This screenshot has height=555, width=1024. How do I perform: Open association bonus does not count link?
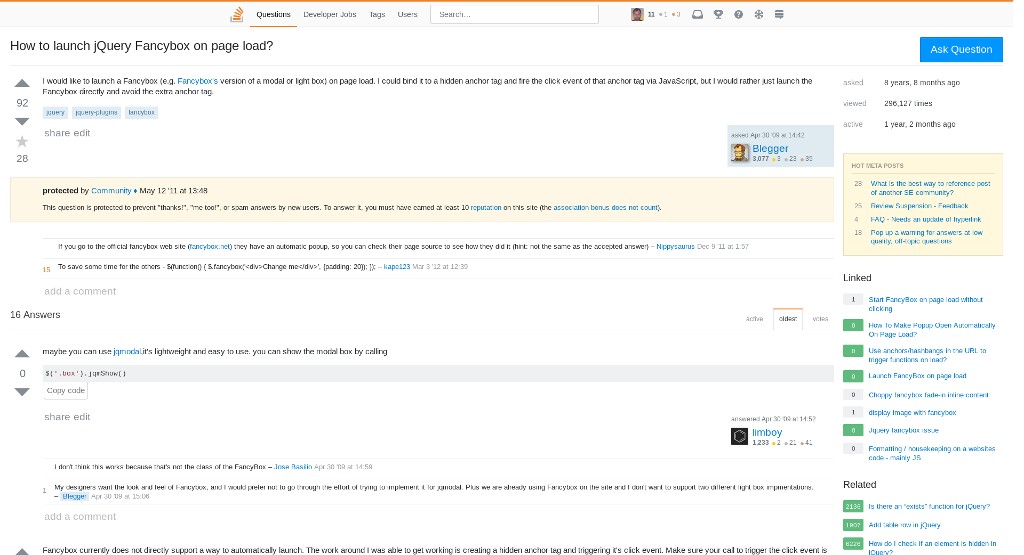(606, 208)
